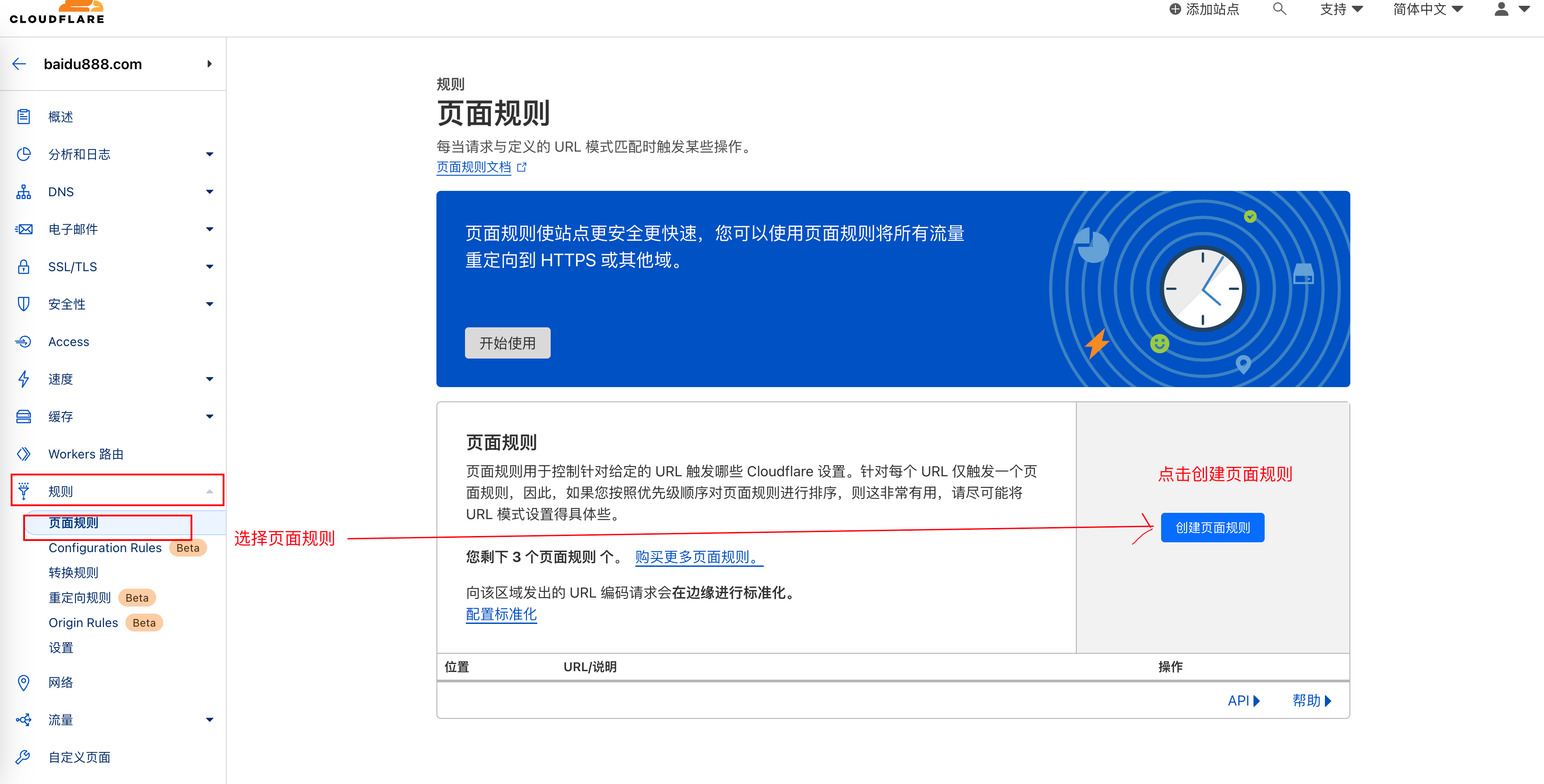The height and width of the screenshot is (784, 1544).
Task: Expand the DNS menu chevron
Action: [x=209, y=192]
